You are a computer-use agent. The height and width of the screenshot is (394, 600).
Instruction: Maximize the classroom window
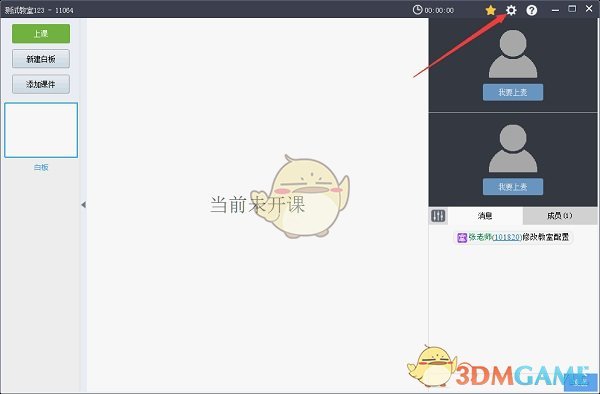(572, 9)
